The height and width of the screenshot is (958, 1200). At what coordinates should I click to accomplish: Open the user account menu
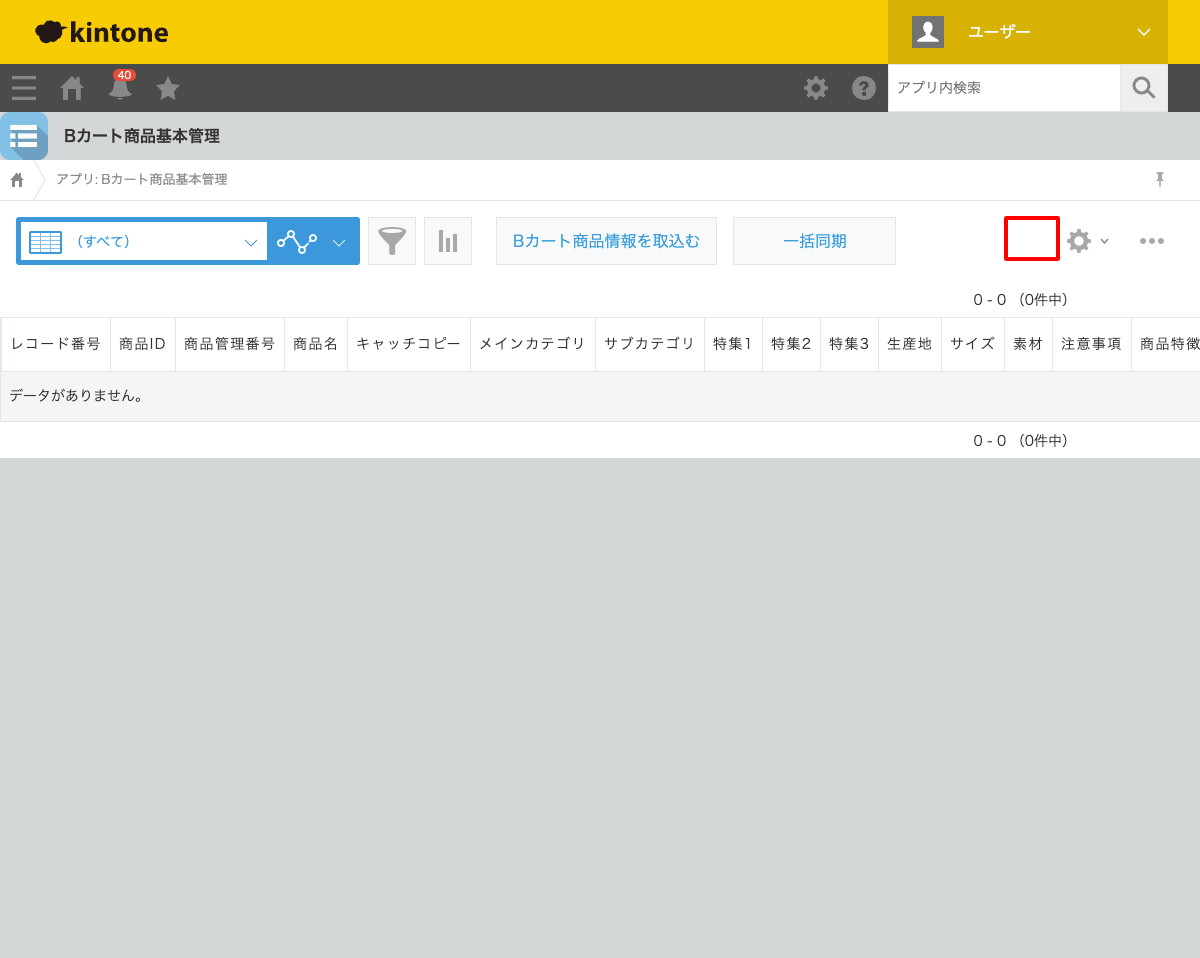pyautogui.click(x=1027, y=31)
